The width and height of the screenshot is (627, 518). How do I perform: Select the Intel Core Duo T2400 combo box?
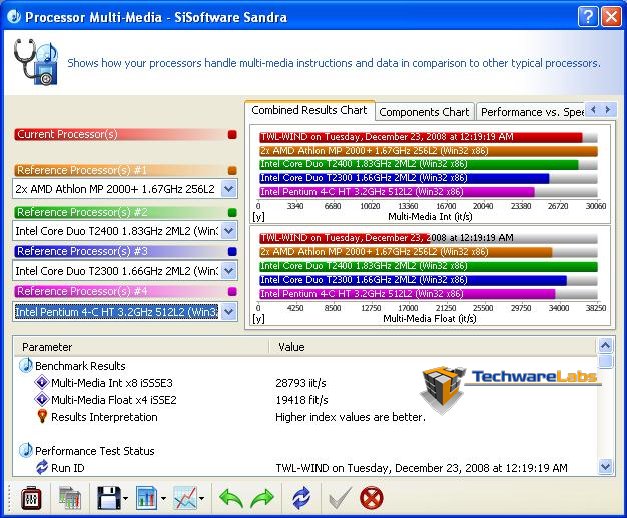point(124,231)
